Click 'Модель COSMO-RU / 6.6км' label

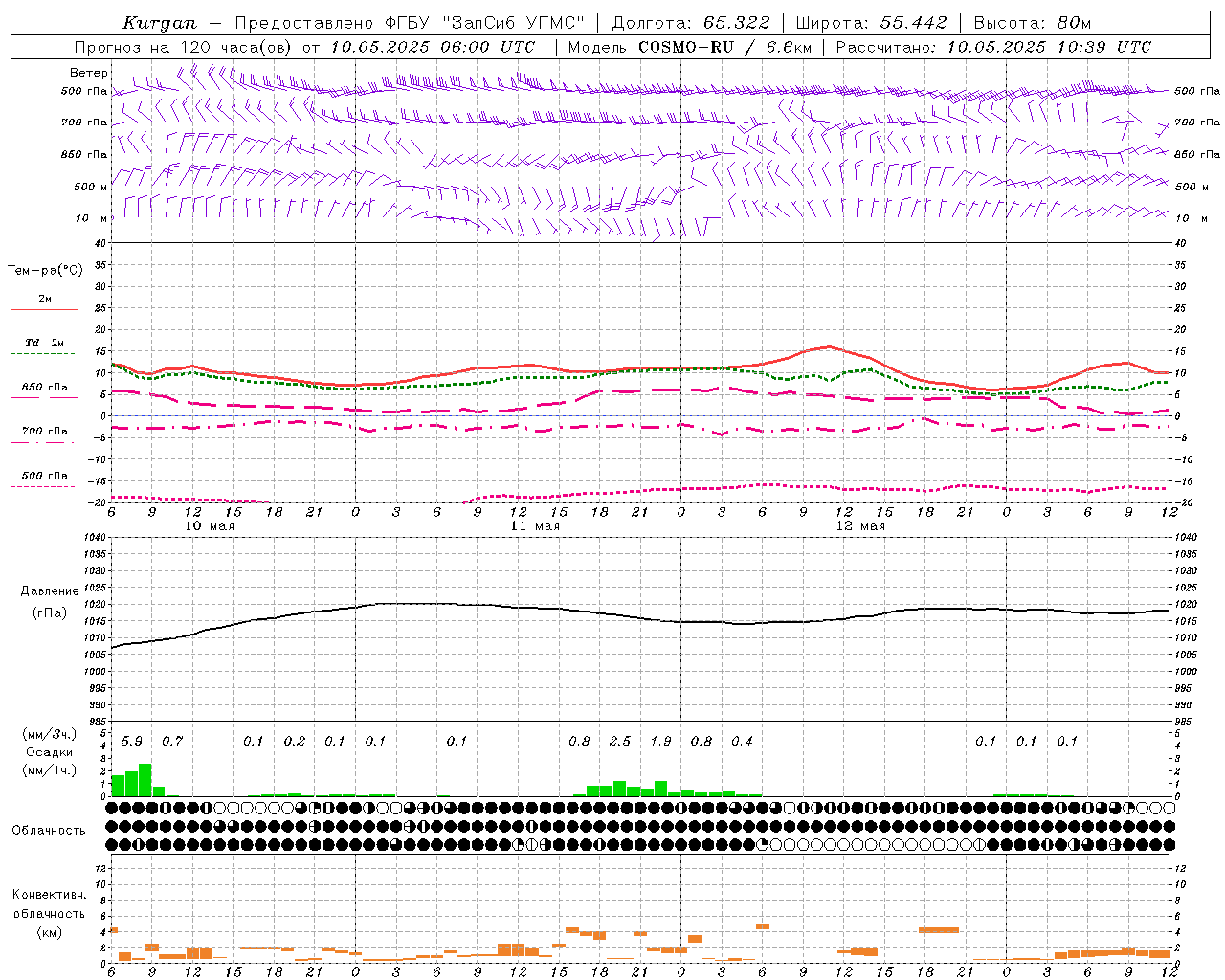click(690, 46)
